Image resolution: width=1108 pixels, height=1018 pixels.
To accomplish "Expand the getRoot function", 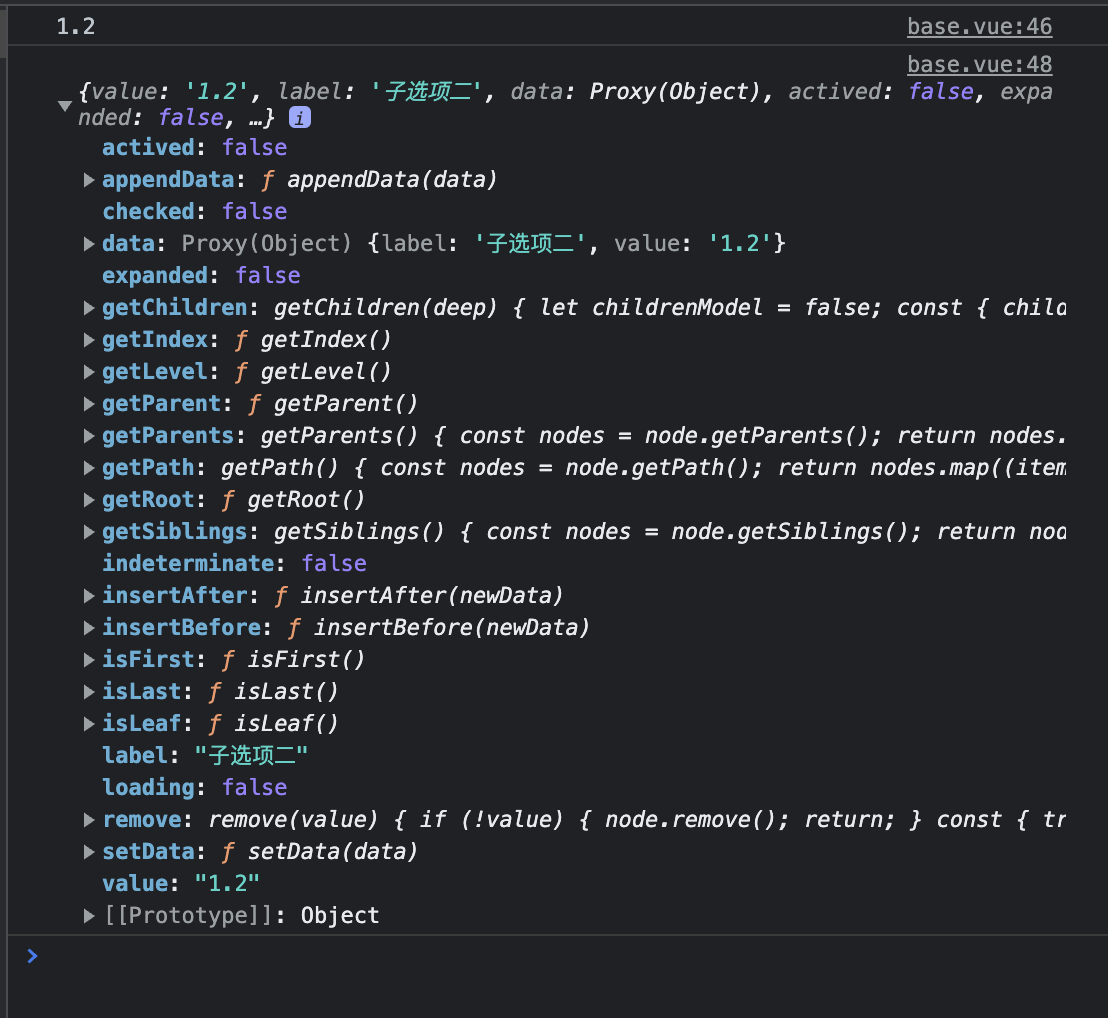I will coord(87,499).
